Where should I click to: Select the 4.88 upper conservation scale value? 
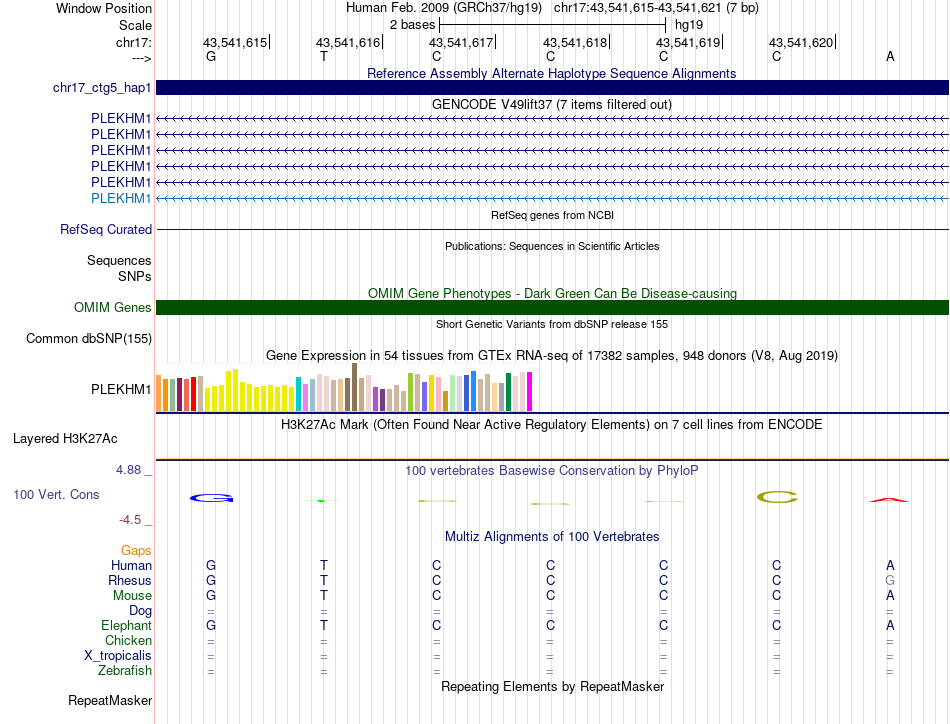[x=128, y=470]
